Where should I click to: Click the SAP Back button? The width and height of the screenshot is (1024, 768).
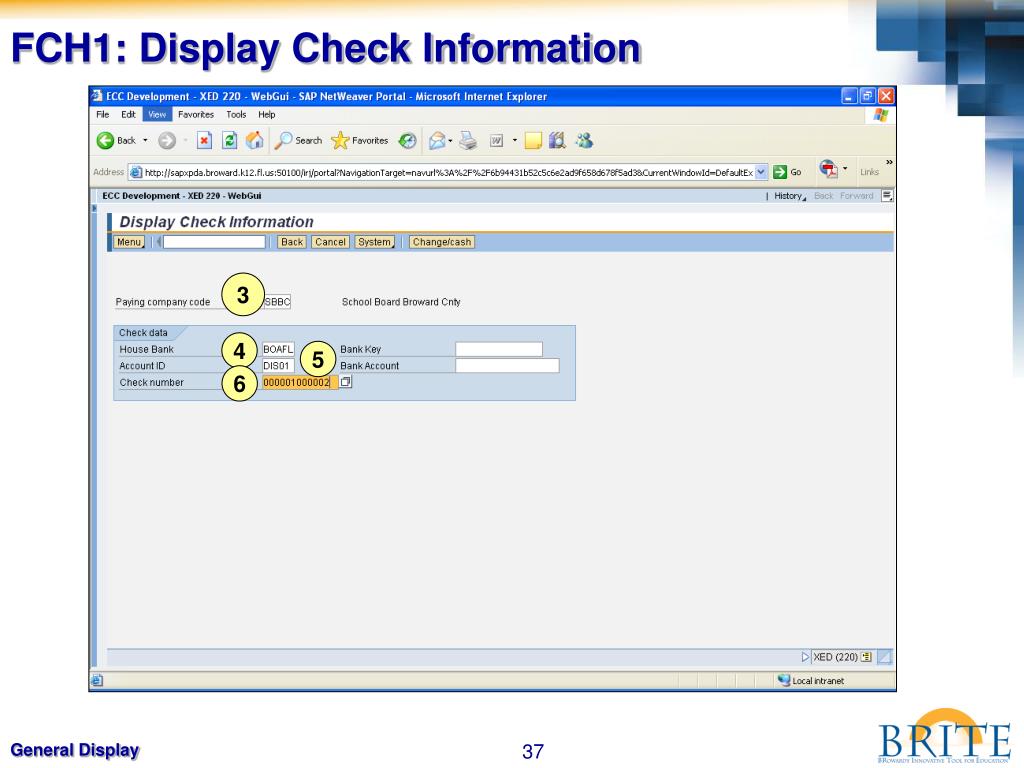click(x=292, y=242)
